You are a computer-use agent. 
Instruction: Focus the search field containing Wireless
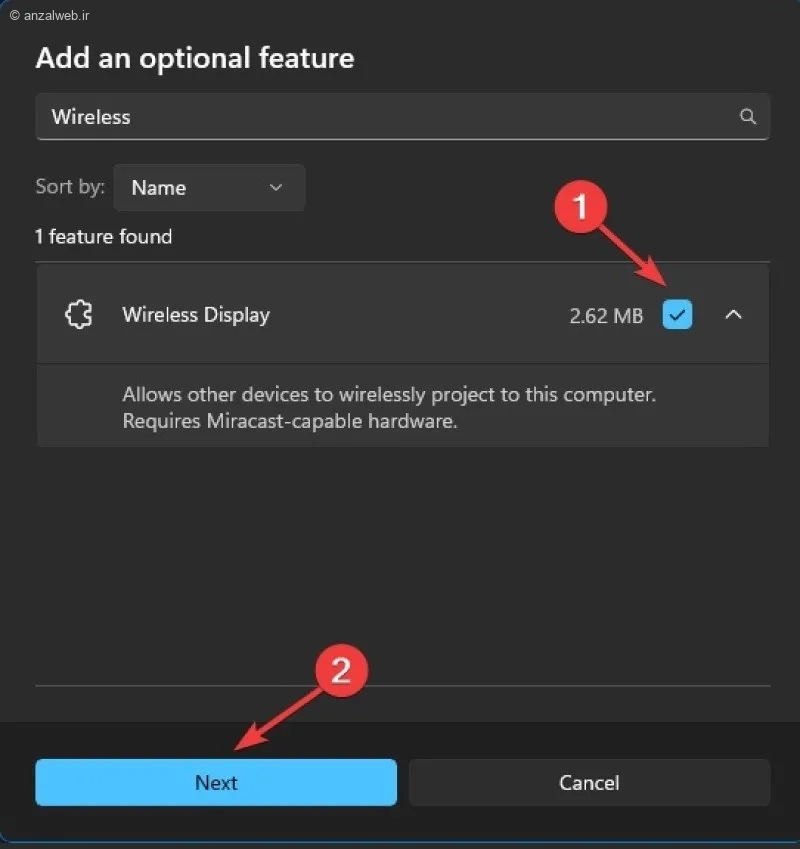(403, 116)
